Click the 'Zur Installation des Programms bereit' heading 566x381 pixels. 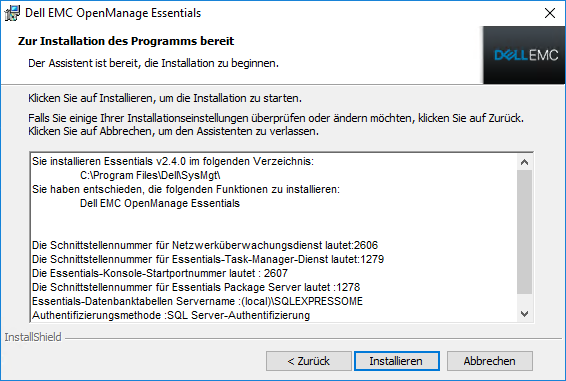pos(126,41)
